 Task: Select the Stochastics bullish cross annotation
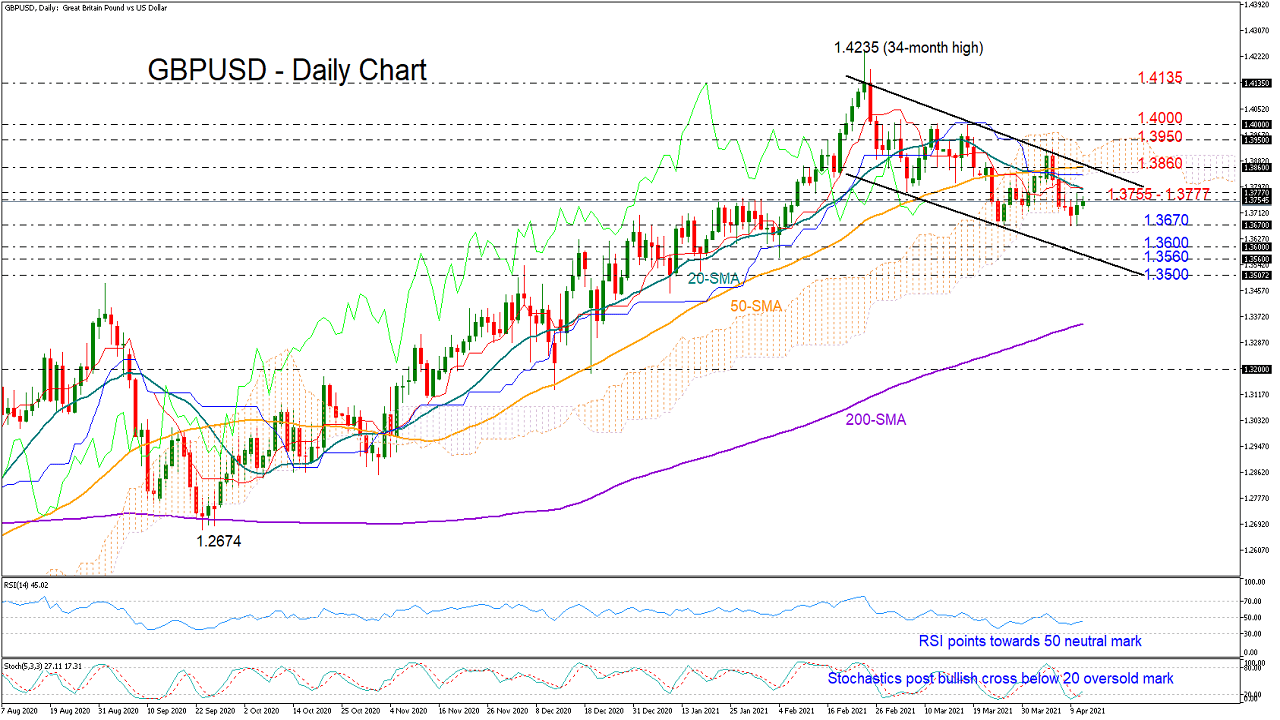click(x=1000, y=678)
